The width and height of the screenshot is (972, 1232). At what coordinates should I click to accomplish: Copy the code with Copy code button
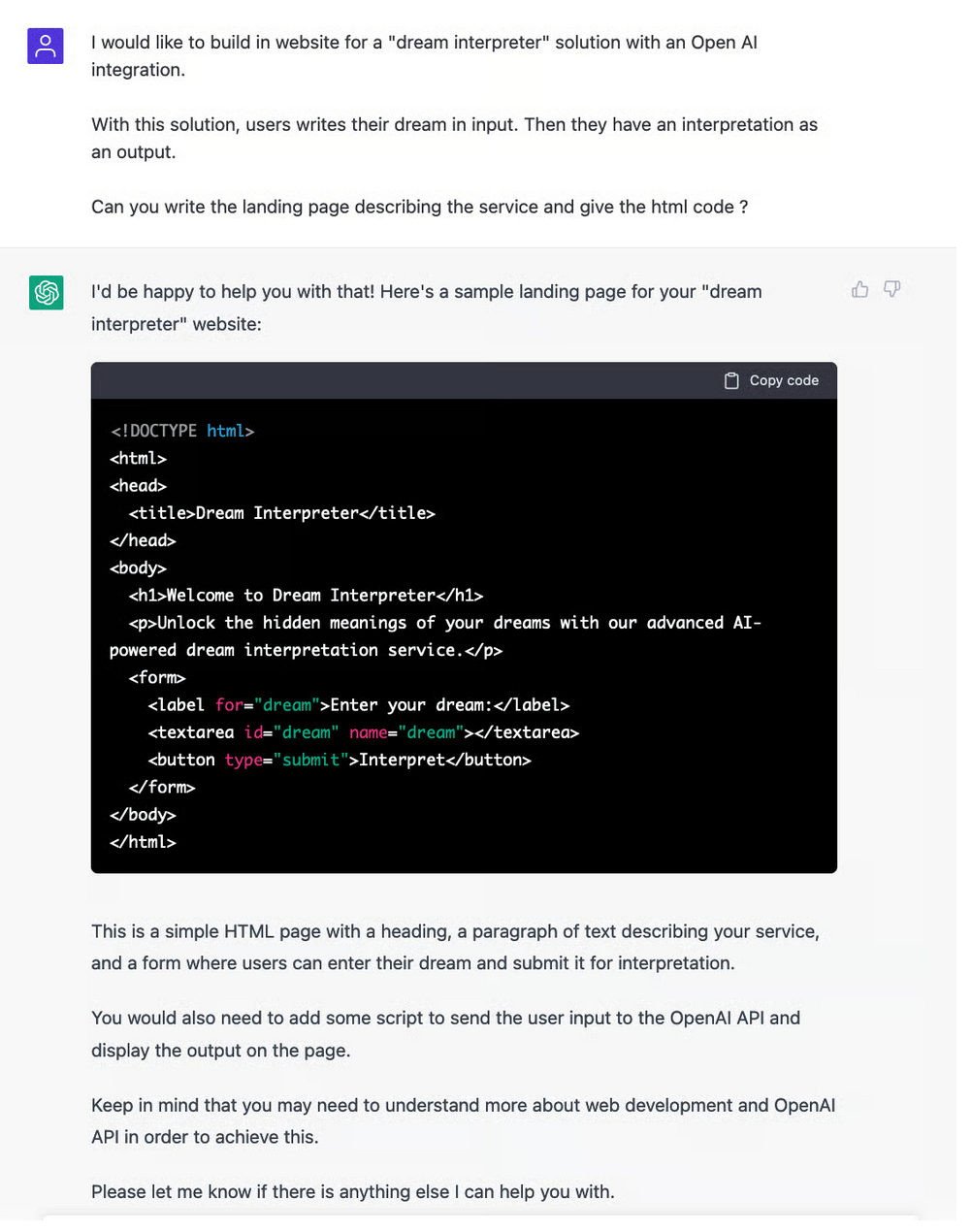pos(772,381)
